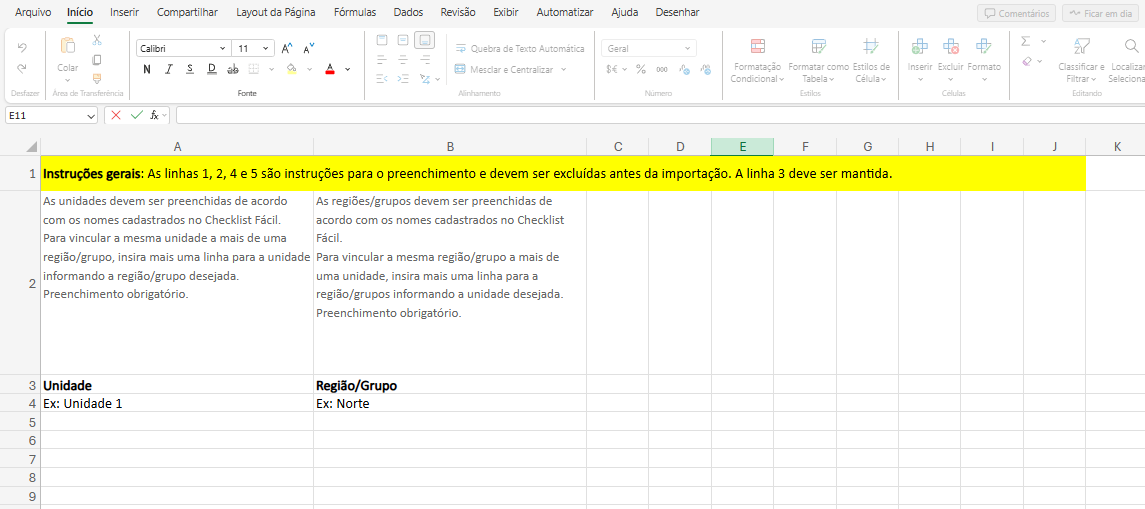Image resolution: width=1145 pixels, height=509 pixels.
Task: Apply percent style format
Action: click(x=640, y=69)
